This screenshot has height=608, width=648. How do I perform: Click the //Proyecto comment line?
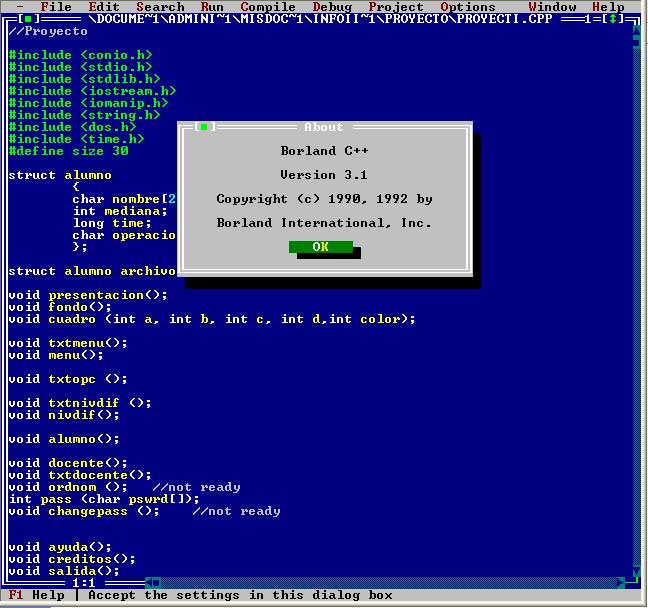tap(48, 31)
